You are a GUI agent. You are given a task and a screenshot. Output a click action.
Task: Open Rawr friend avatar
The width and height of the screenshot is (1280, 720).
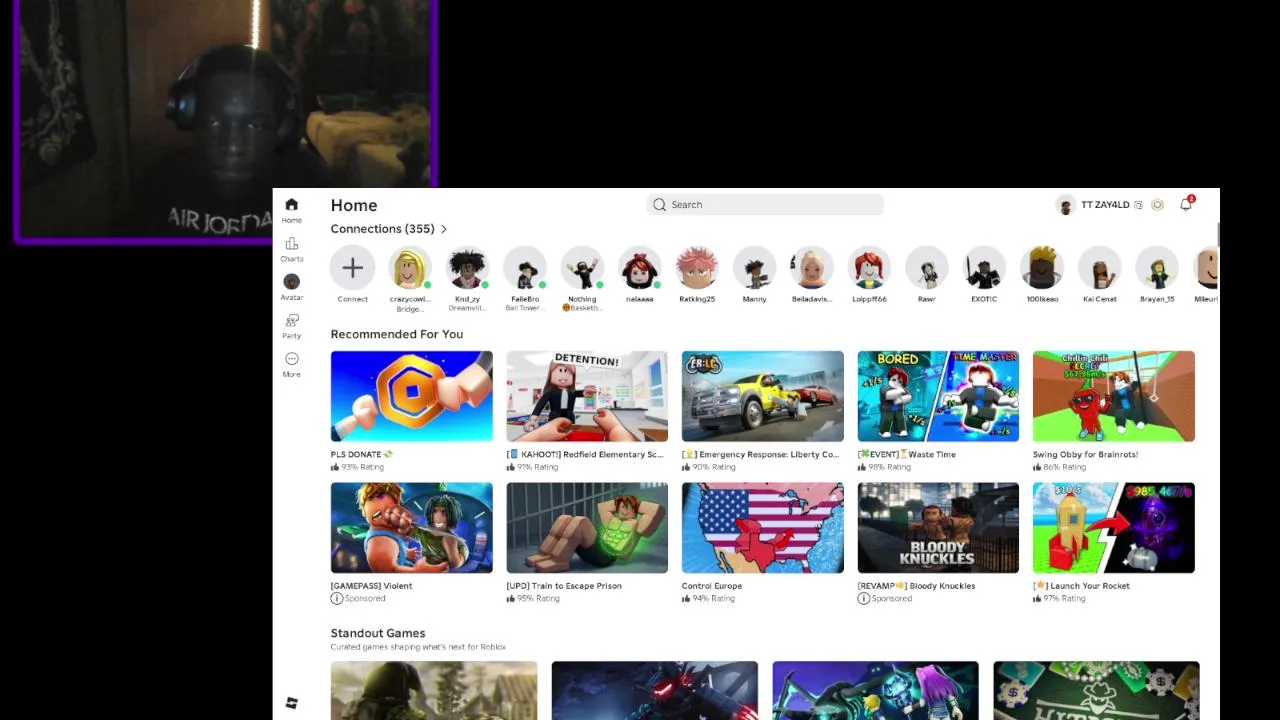[x=927, y=268]
